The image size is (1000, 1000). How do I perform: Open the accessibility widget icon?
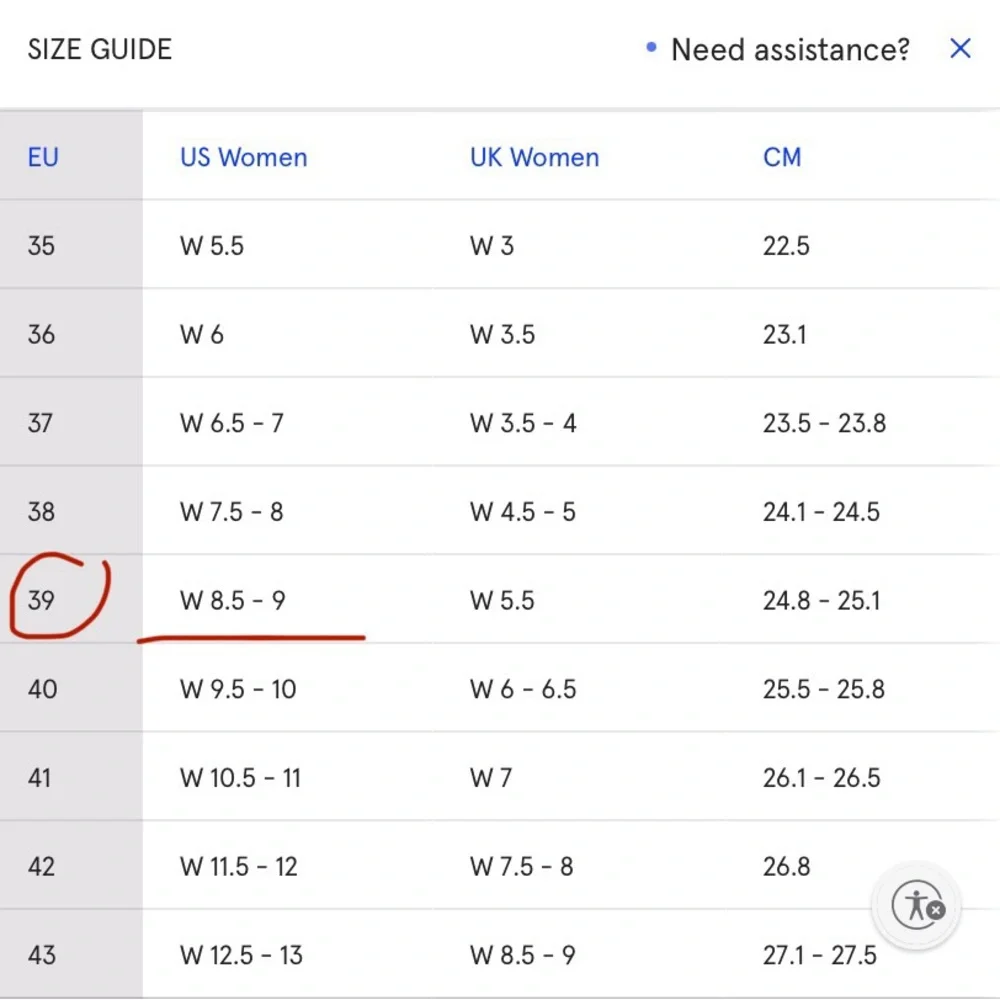coord(918,905)
